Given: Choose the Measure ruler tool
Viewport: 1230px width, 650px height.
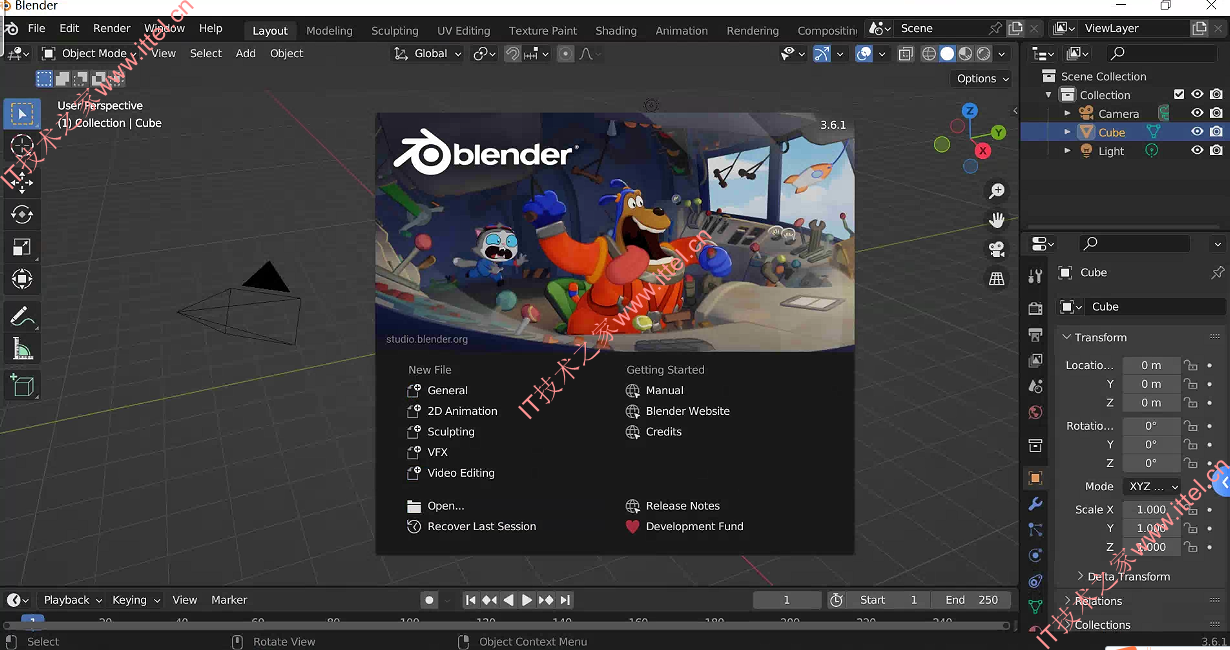Looking at the screenshot, I should pos(22,349).
